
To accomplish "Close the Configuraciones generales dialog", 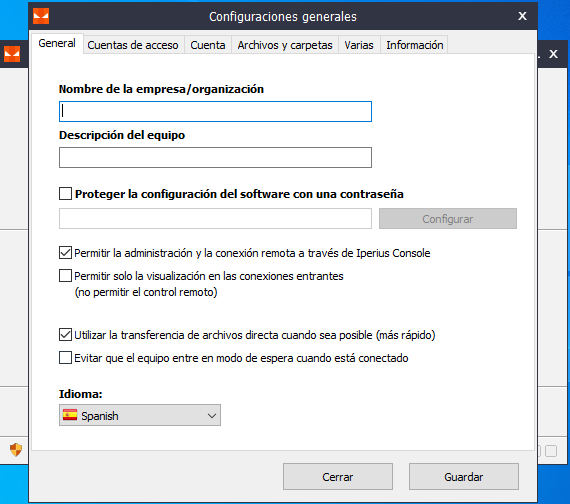I will click(522, 16).
